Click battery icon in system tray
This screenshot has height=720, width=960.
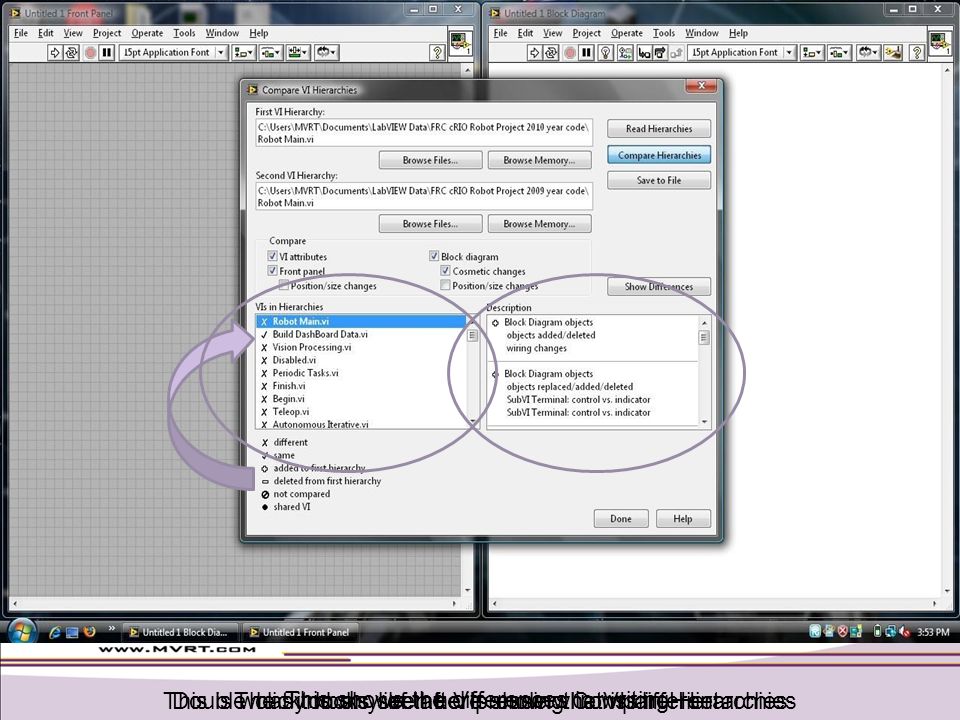click(877, 631)
